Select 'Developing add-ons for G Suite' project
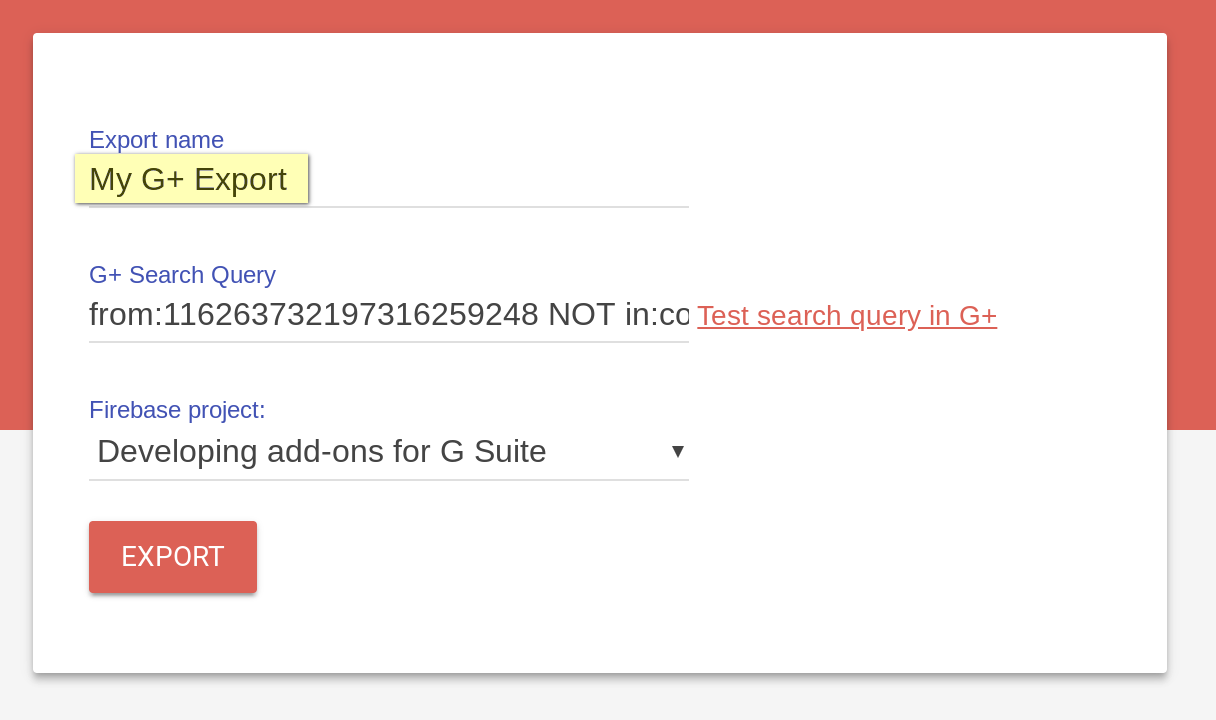The width and height of the screenshot is (1216, 720). [320, 451]
